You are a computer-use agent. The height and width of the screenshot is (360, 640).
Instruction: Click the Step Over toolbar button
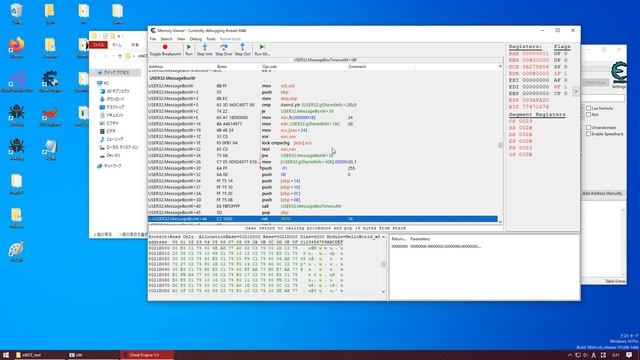tap(223, 50)
